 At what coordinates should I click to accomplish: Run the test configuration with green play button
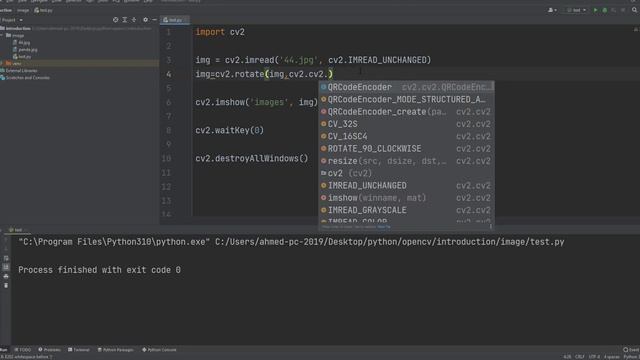coord(596,10)
